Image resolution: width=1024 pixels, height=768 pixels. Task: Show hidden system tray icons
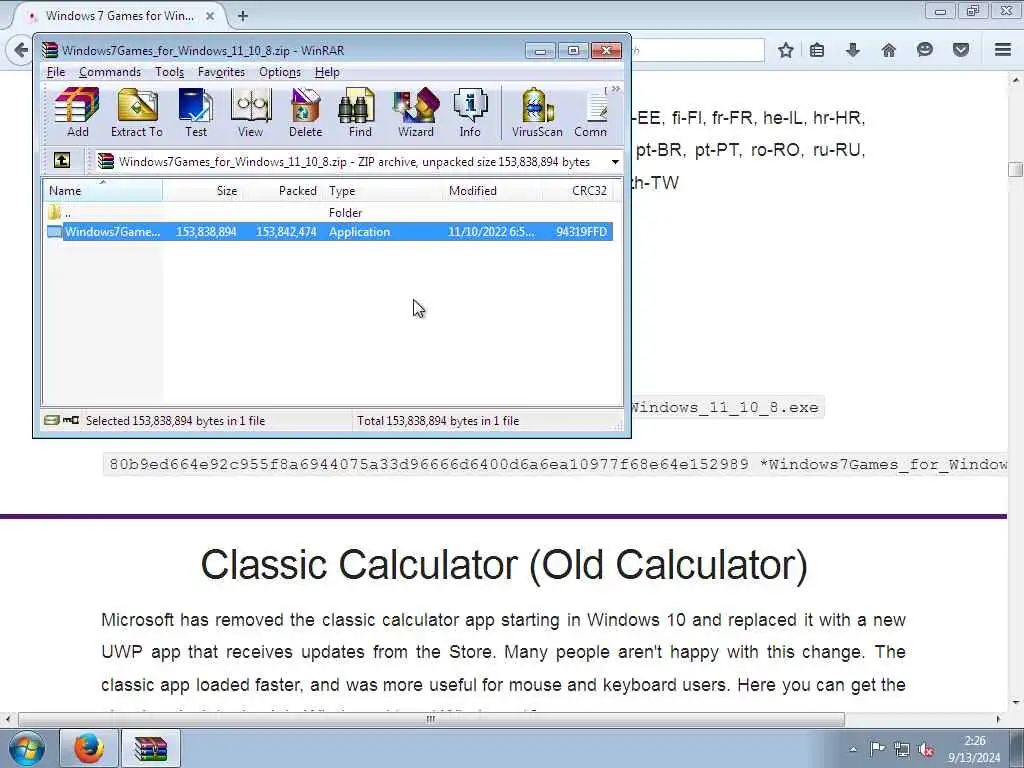point(853,749)
